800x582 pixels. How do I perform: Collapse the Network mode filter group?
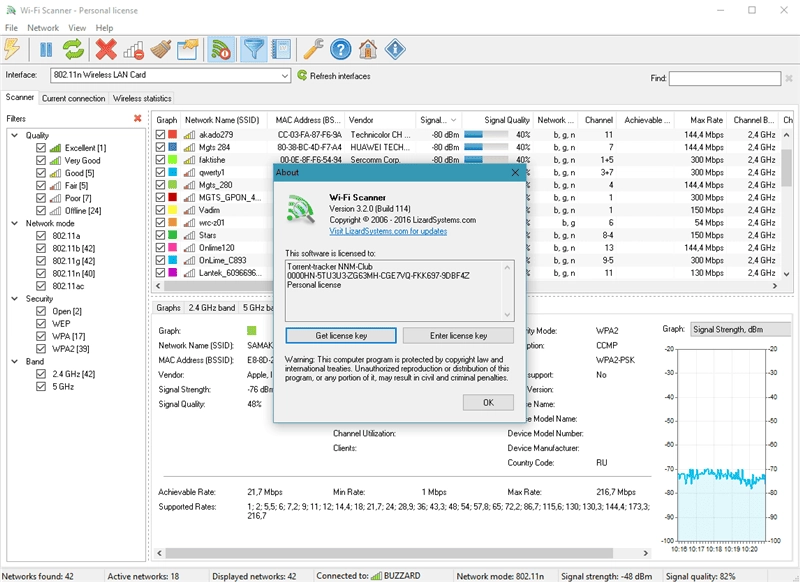(x=15, y=223)
